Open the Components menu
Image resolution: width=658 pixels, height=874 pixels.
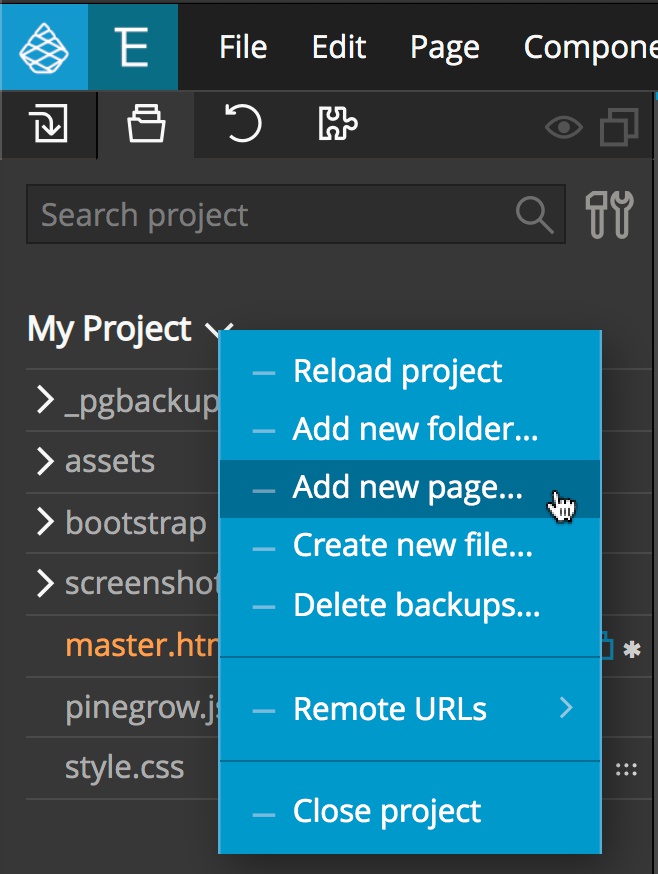[x=590, y=48]
